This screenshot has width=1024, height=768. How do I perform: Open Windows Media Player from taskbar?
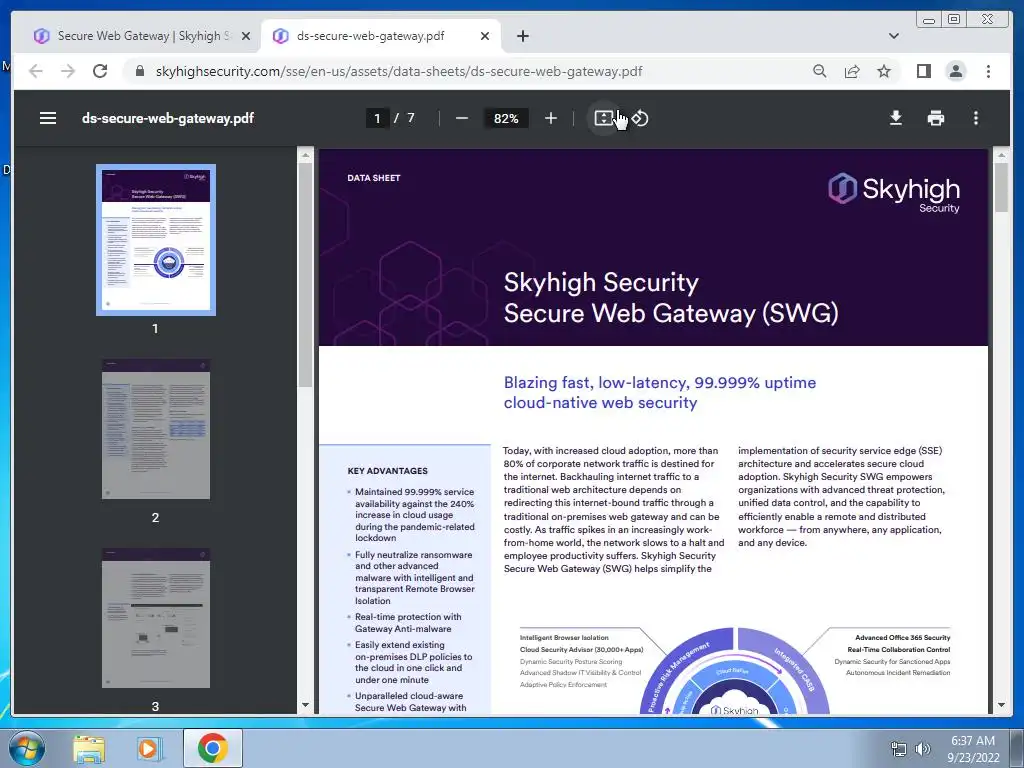pos(150,748)
